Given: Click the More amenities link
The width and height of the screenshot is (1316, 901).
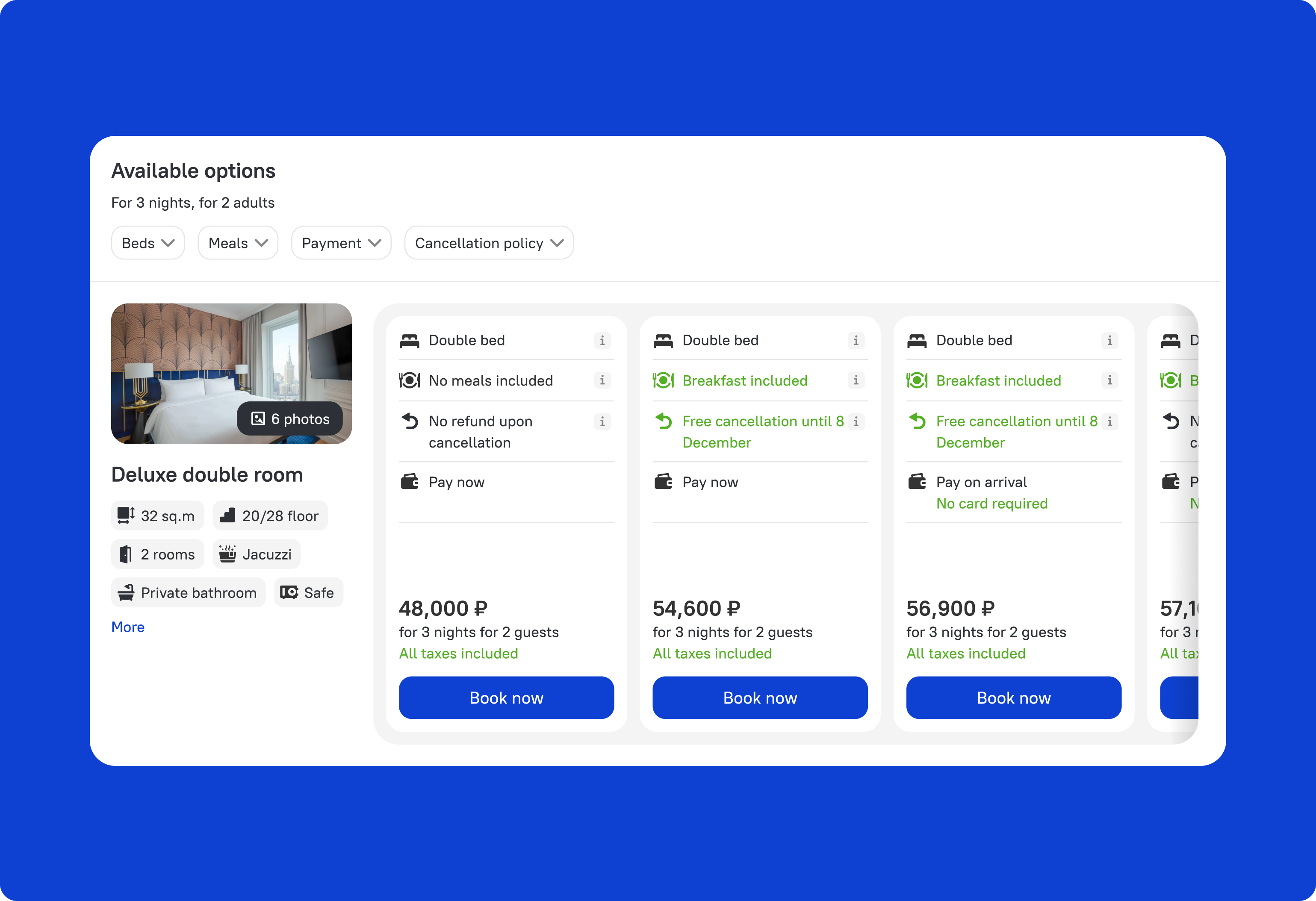Looking at the screenshot, I should (128, 627).
